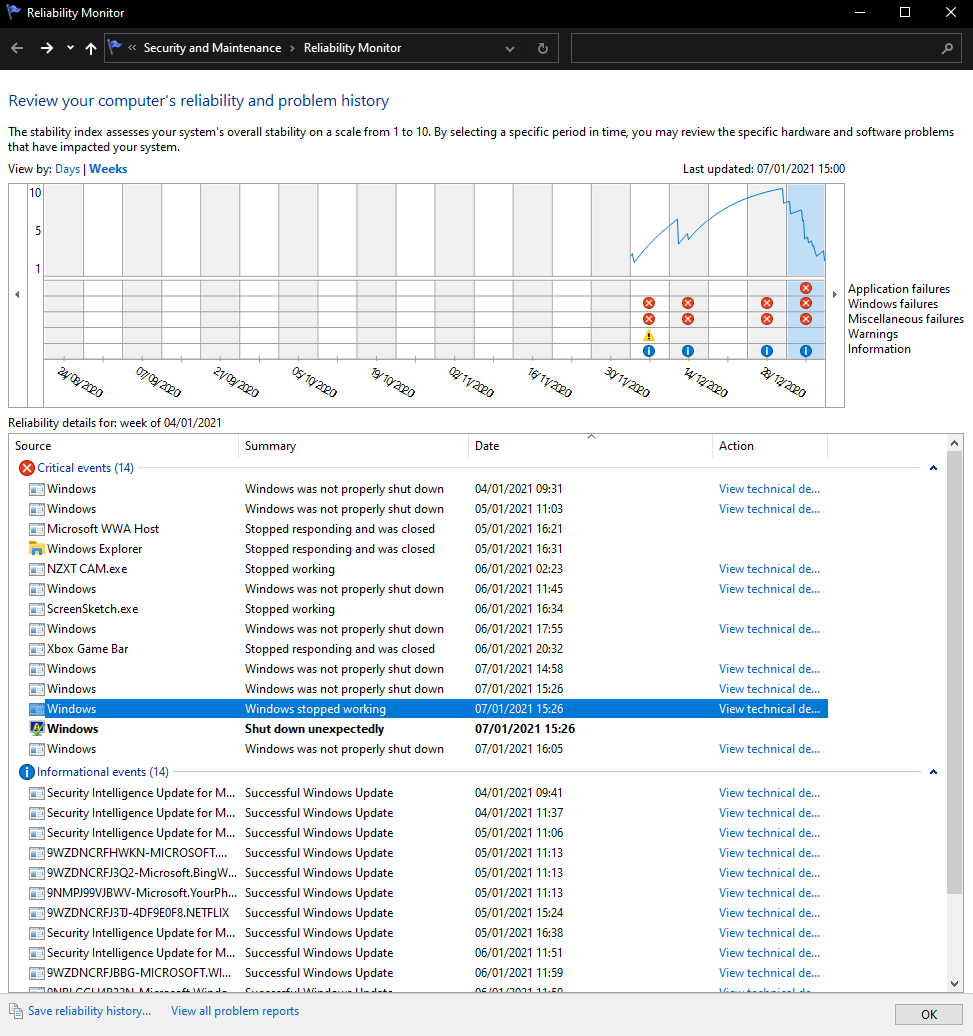Switch view to Weeks
Image resolution: width=973 pixels, height=1036 pixels.
click(x=108, y=168)
